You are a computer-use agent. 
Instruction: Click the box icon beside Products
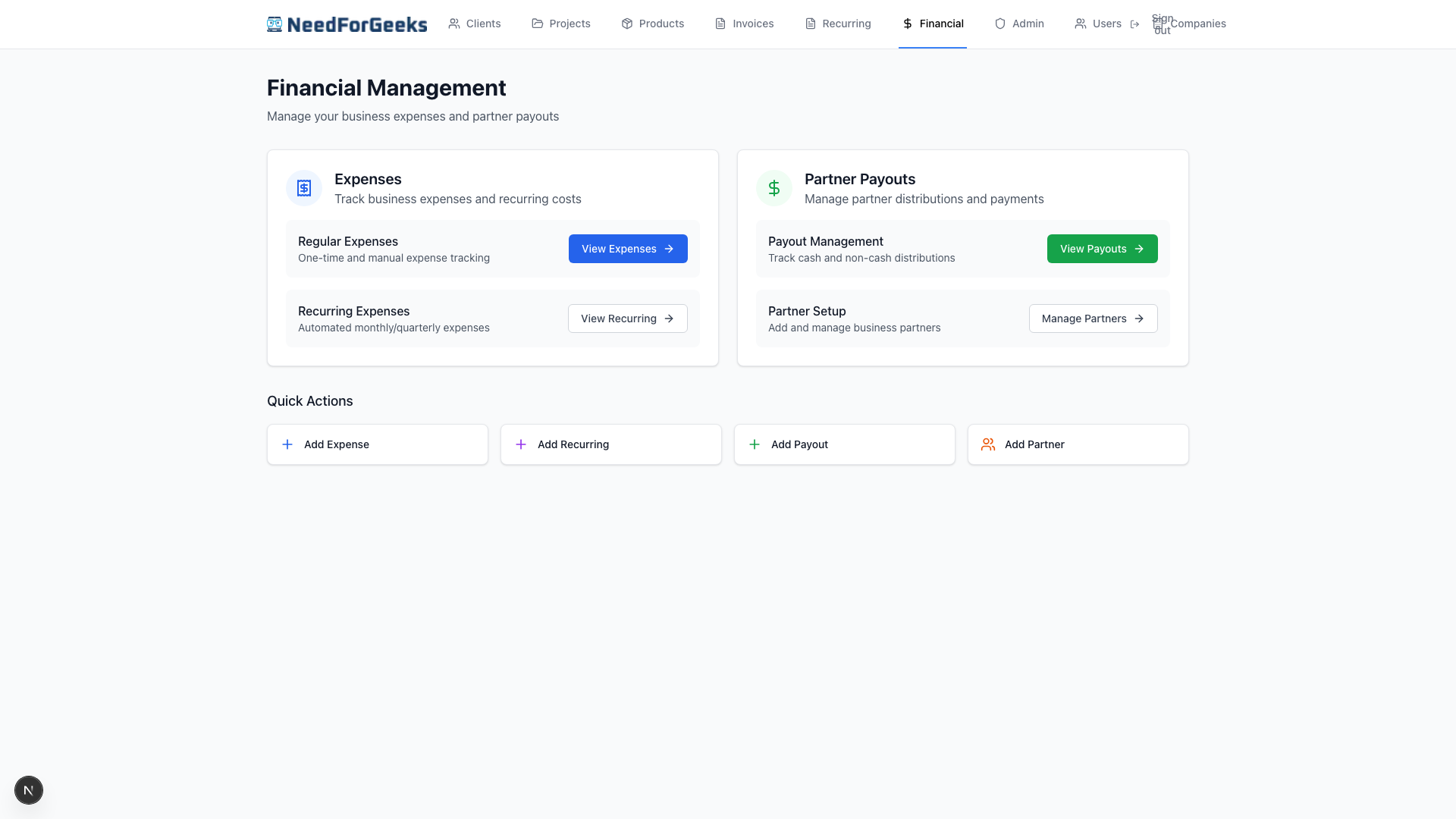(x=627, y=24)
